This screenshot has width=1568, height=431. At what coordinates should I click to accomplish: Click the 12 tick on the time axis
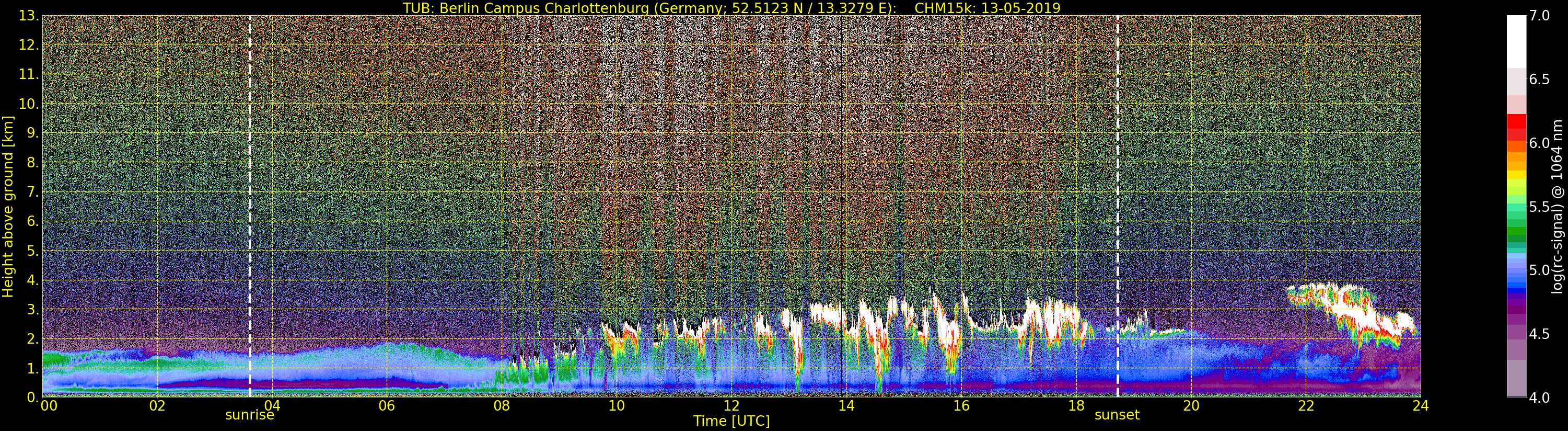pyautogui.click(x=731, y=406)
